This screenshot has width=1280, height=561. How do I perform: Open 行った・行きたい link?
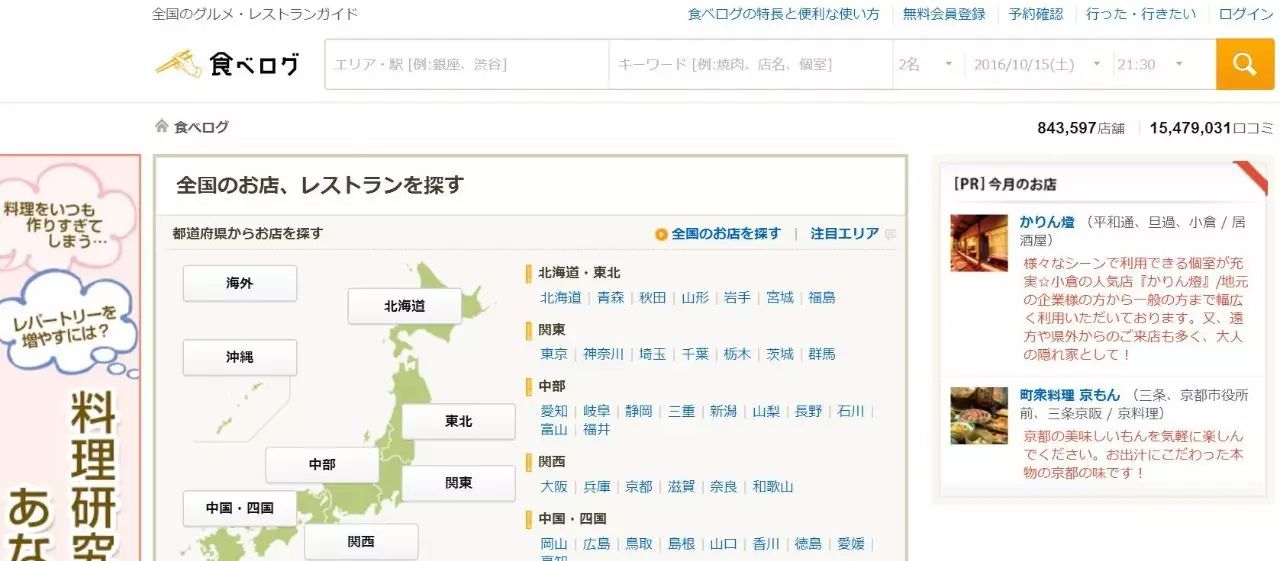point(1141,14)
